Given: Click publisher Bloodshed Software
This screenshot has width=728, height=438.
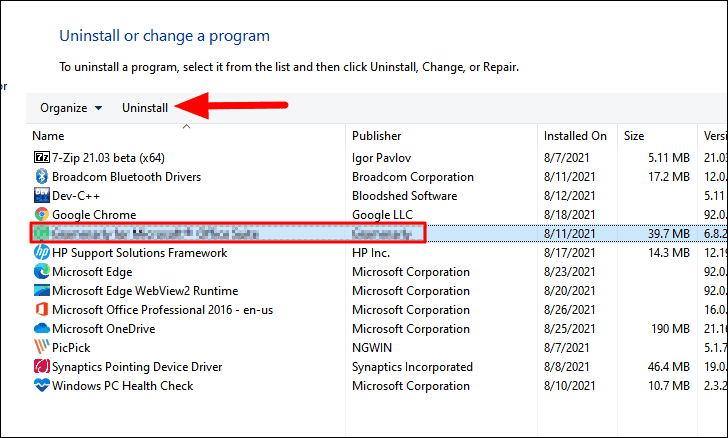Looking at the screenshot, I should tap(404, 196).
